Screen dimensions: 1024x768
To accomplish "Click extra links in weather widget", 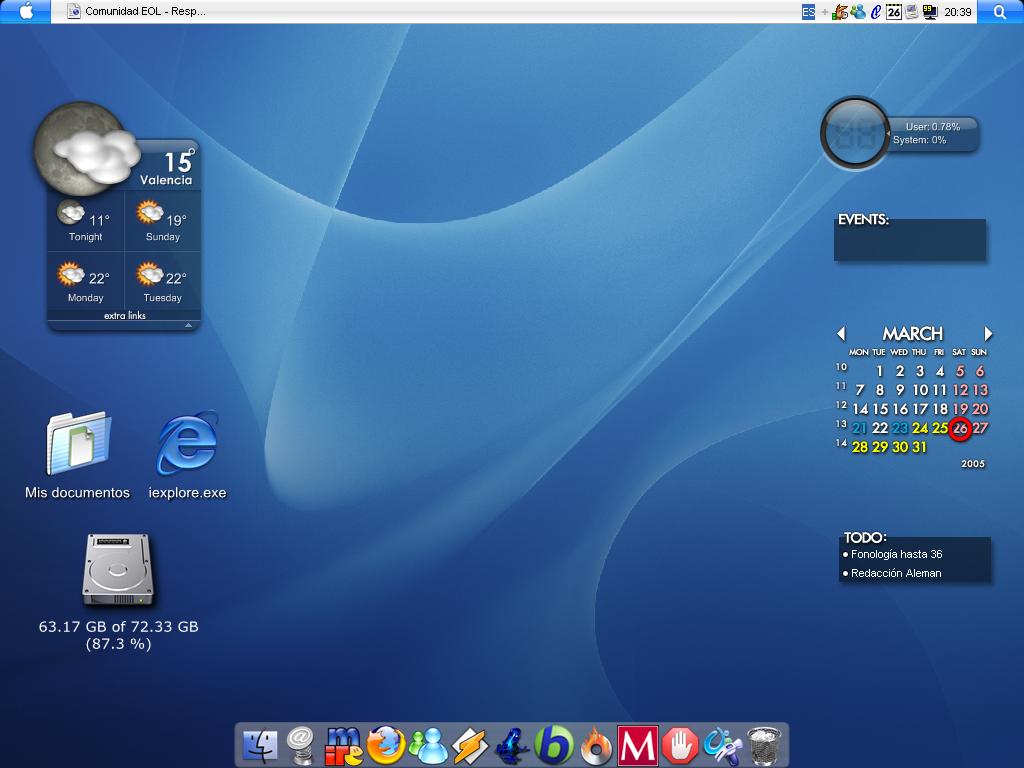I will coord(125,316).
